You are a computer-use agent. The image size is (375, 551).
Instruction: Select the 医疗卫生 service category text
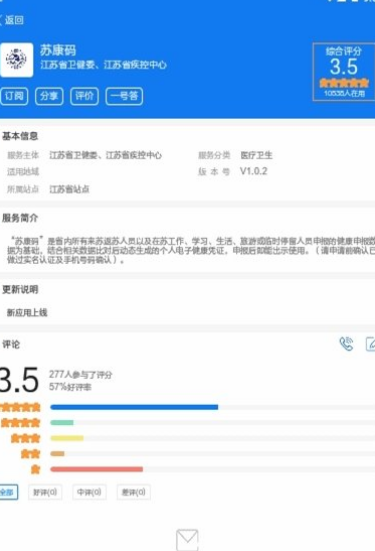(256, 155)
